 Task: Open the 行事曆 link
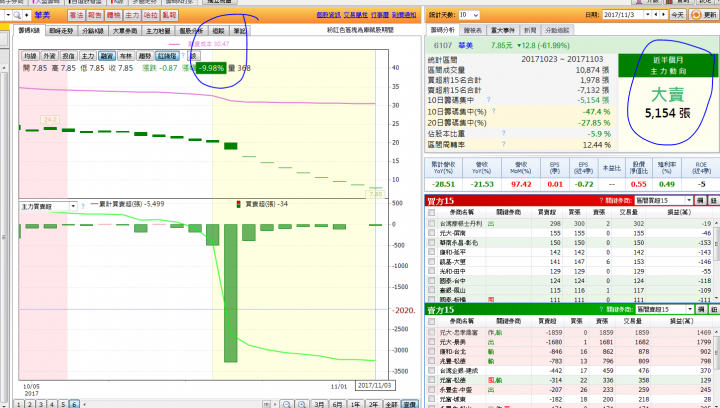pos(380,15)
